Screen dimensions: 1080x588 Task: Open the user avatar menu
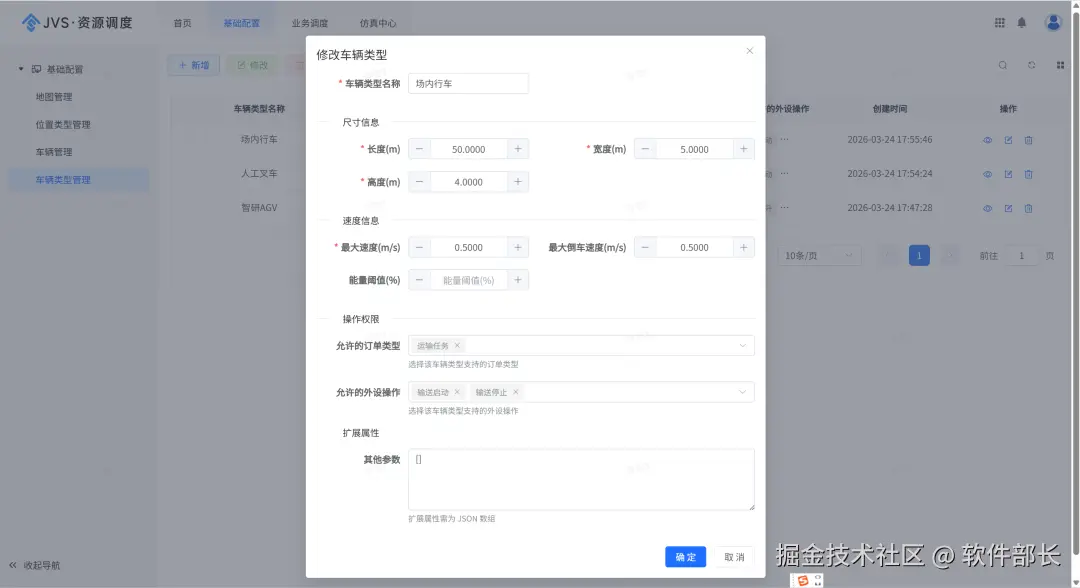pos(1052,22)
